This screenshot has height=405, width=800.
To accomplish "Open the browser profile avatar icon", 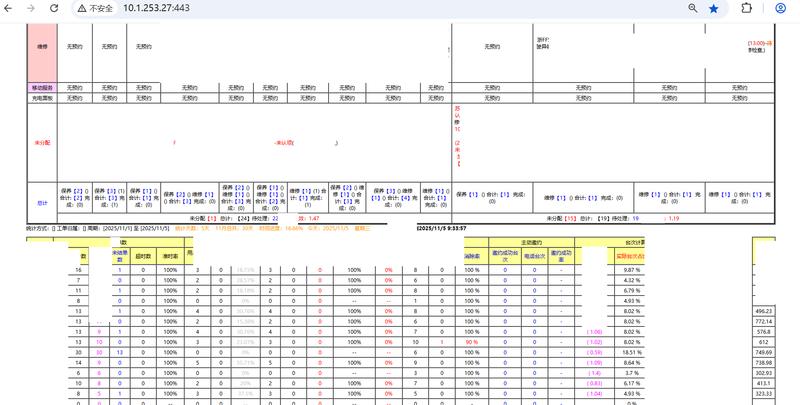I will (780, 8).
